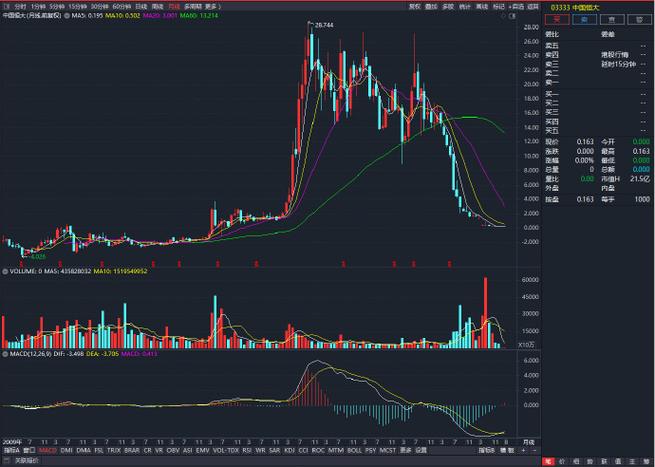Click 叠加 overlay button
Viewport: 655px width, 467px height.
(x=431, y=7)
